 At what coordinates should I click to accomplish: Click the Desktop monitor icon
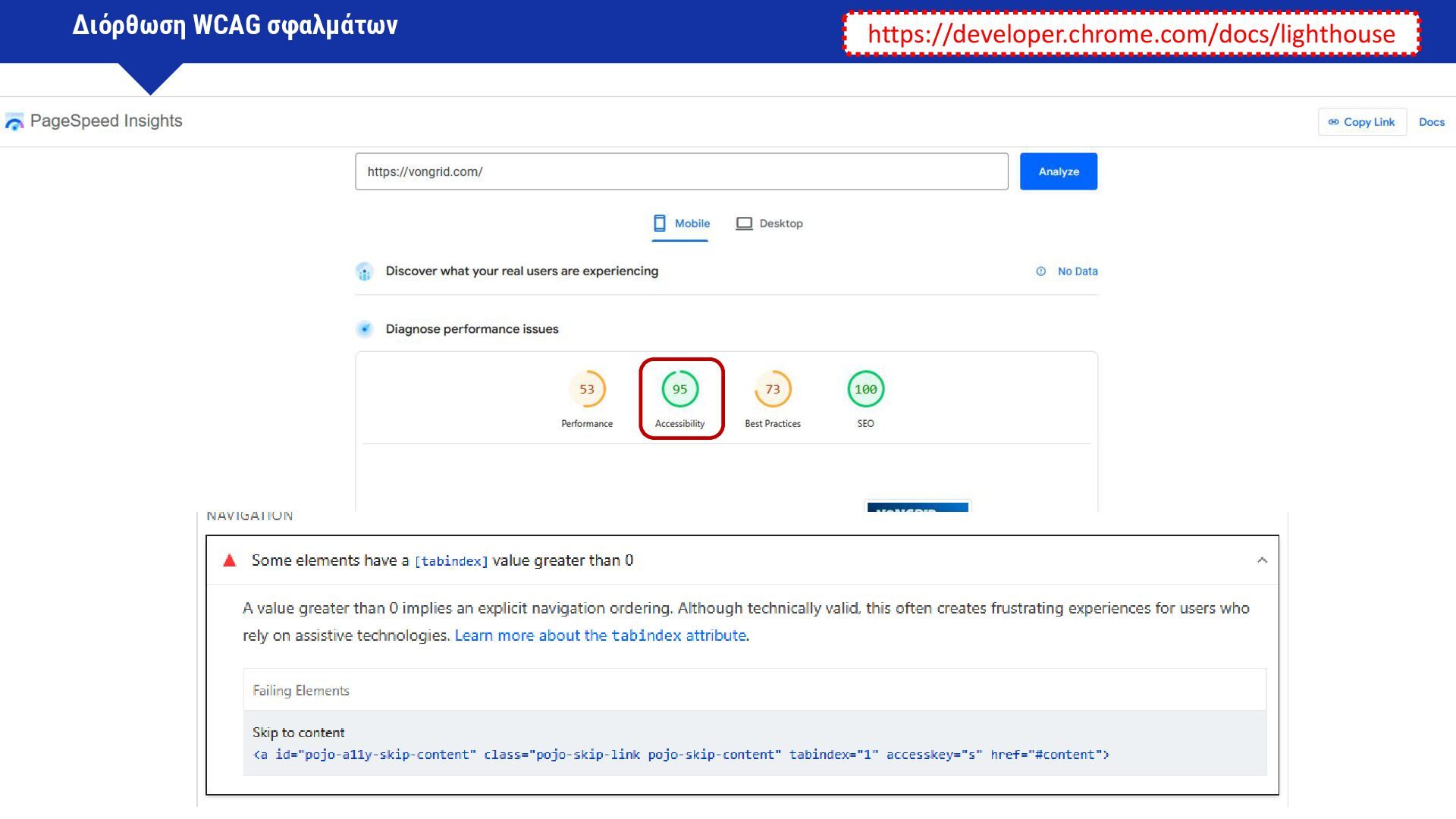(744, 224)
